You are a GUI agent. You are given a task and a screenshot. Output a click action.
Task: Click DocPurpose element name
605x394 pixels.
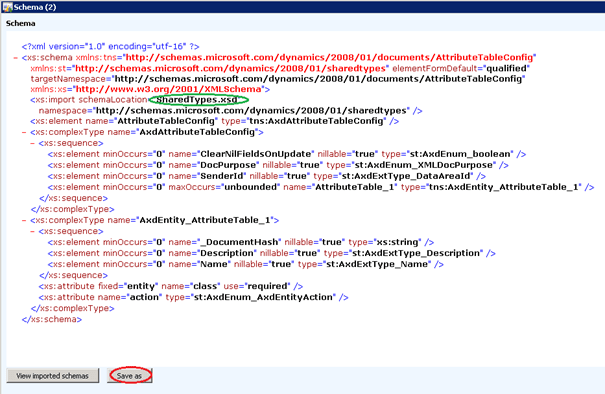228,165
